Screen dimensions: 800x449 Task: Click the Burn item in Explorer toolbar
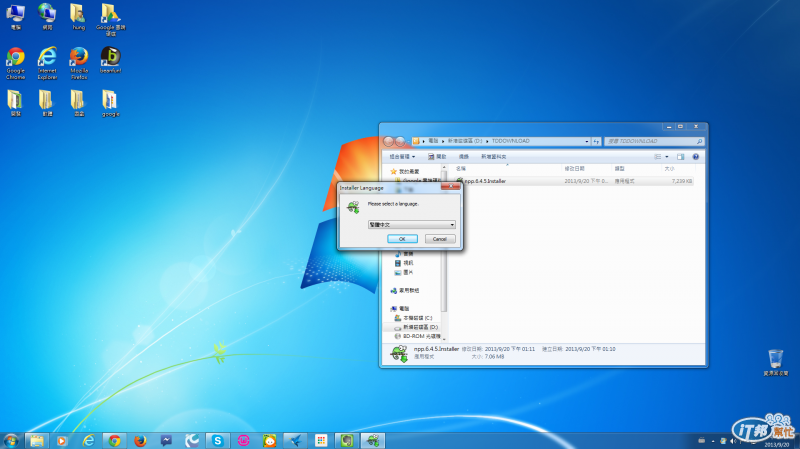click(463, 157)
